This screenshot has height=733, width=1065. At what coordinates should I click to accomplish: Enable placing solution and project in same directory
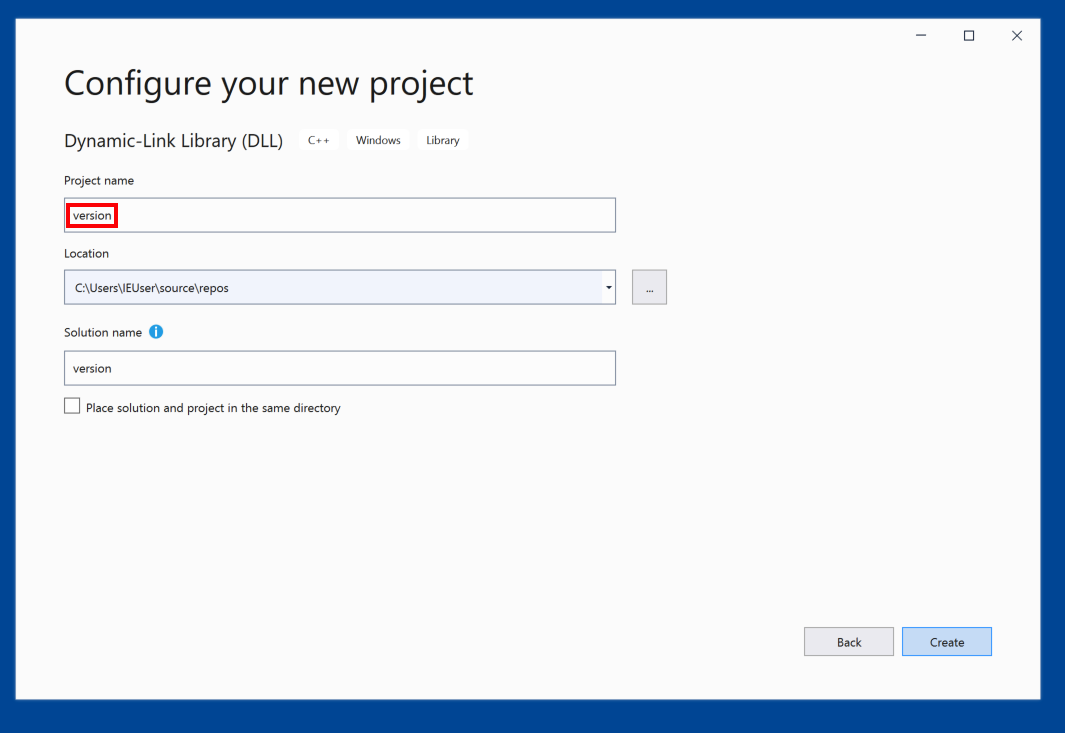coord(72,406)
